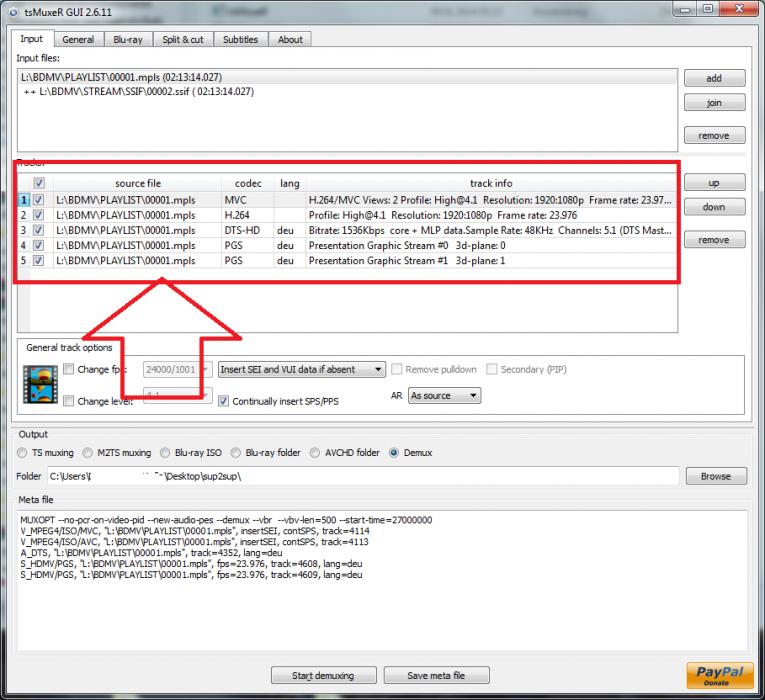Click the track info column header
765x700 pixels.
click(491, 183)
